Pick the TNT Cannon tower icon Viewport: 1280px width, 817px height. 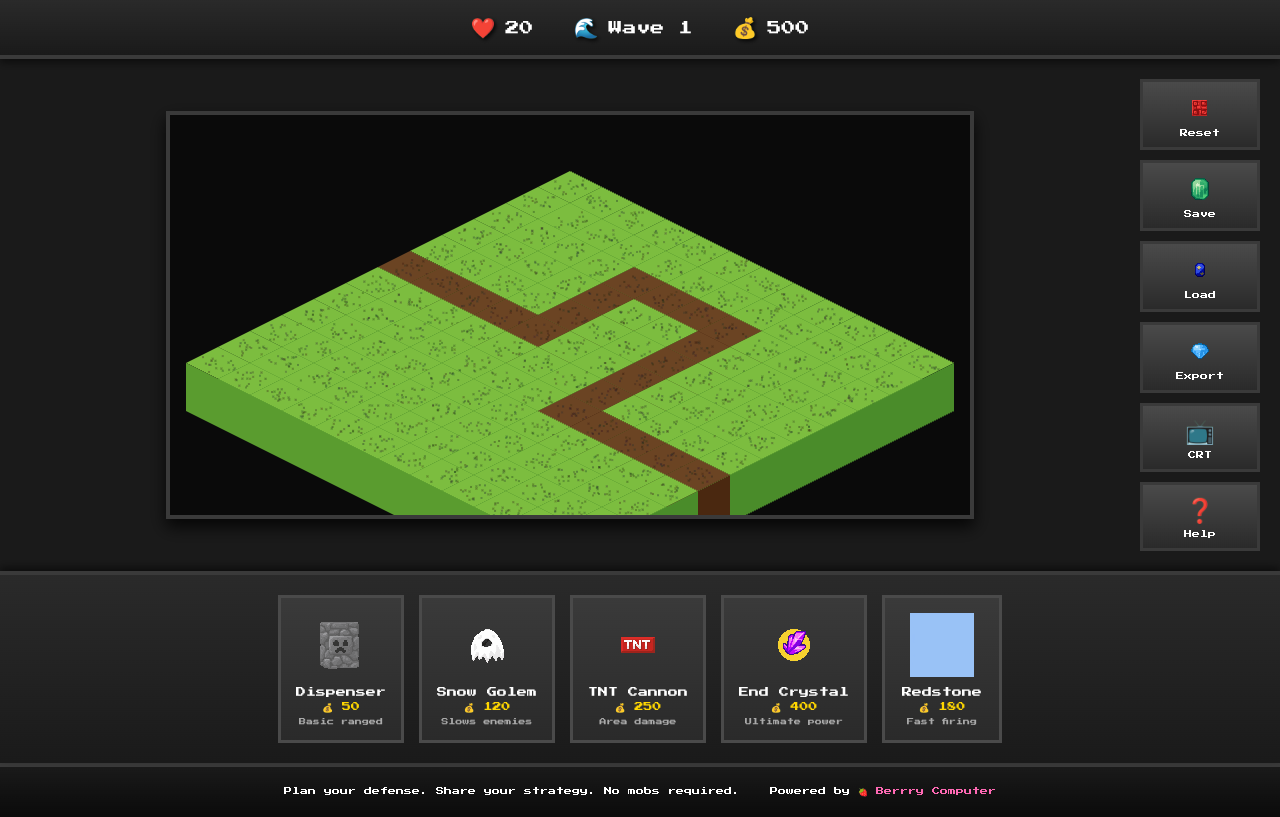637,645
